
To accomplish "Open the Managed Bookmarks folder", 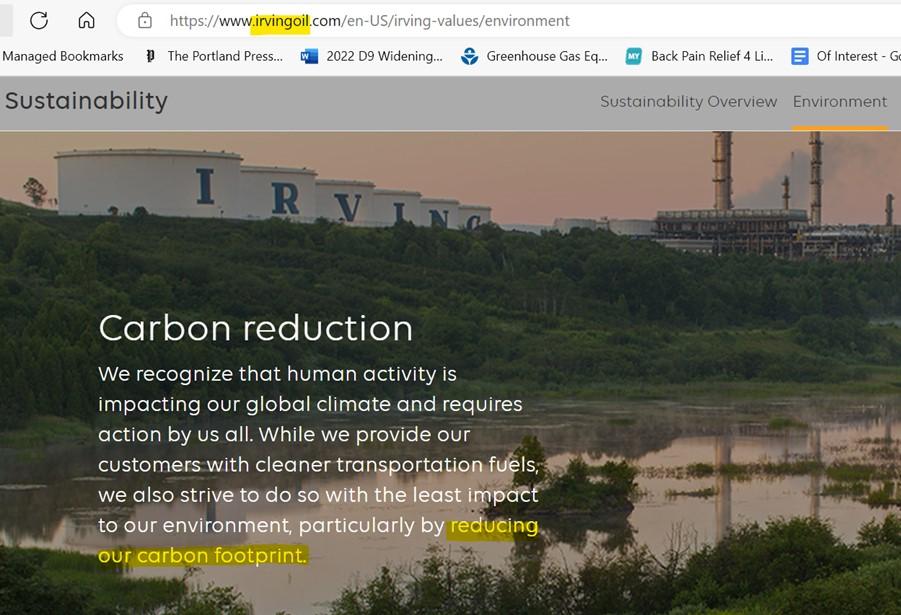I will (x=63, y=56).
